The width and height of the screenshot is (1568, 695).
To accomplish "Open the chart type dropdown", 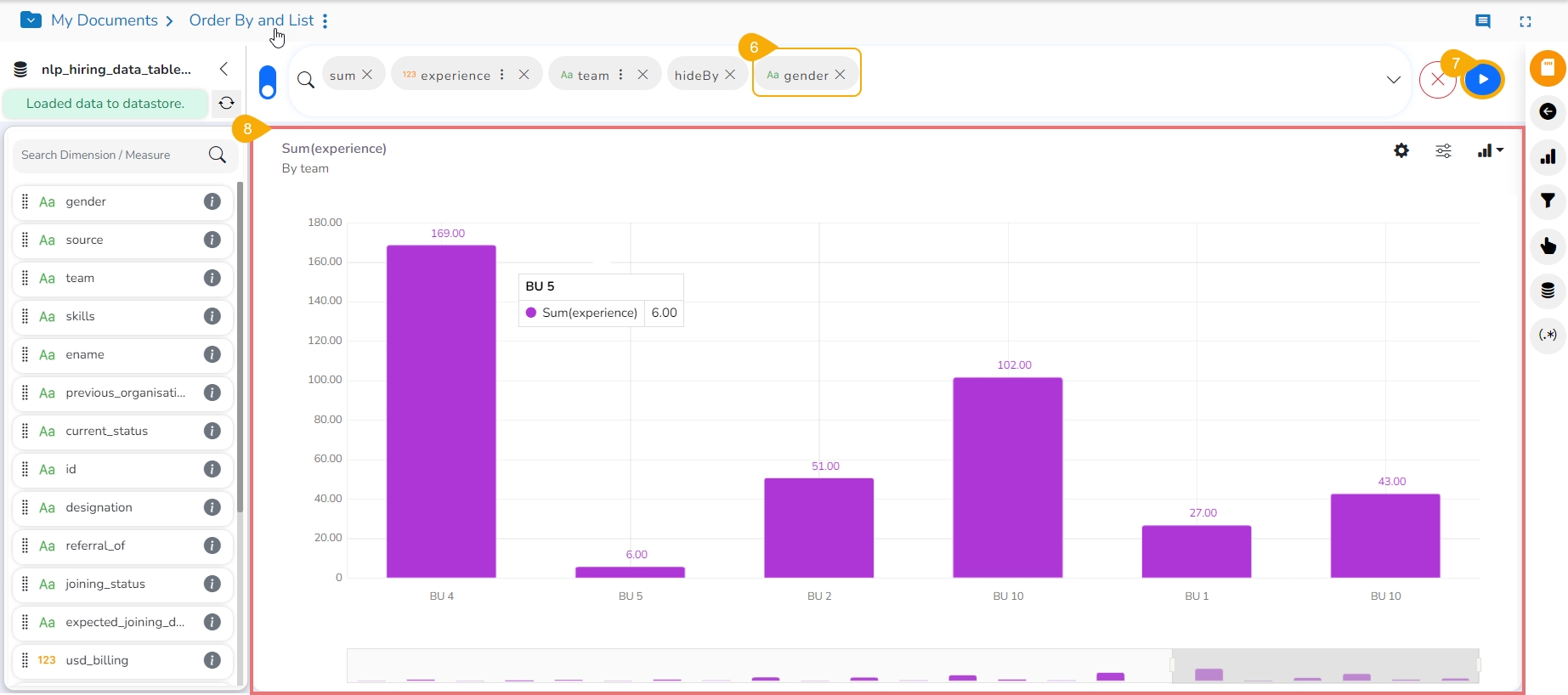I will point(1490,151).
